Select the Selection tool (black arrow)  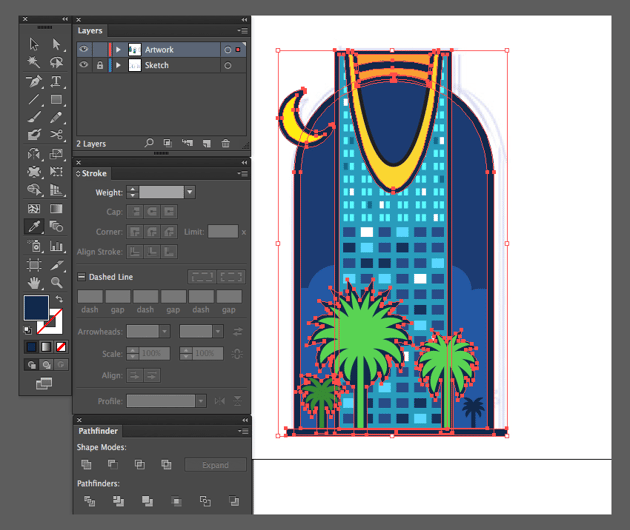pyautogui.click(x=34, y=44)
